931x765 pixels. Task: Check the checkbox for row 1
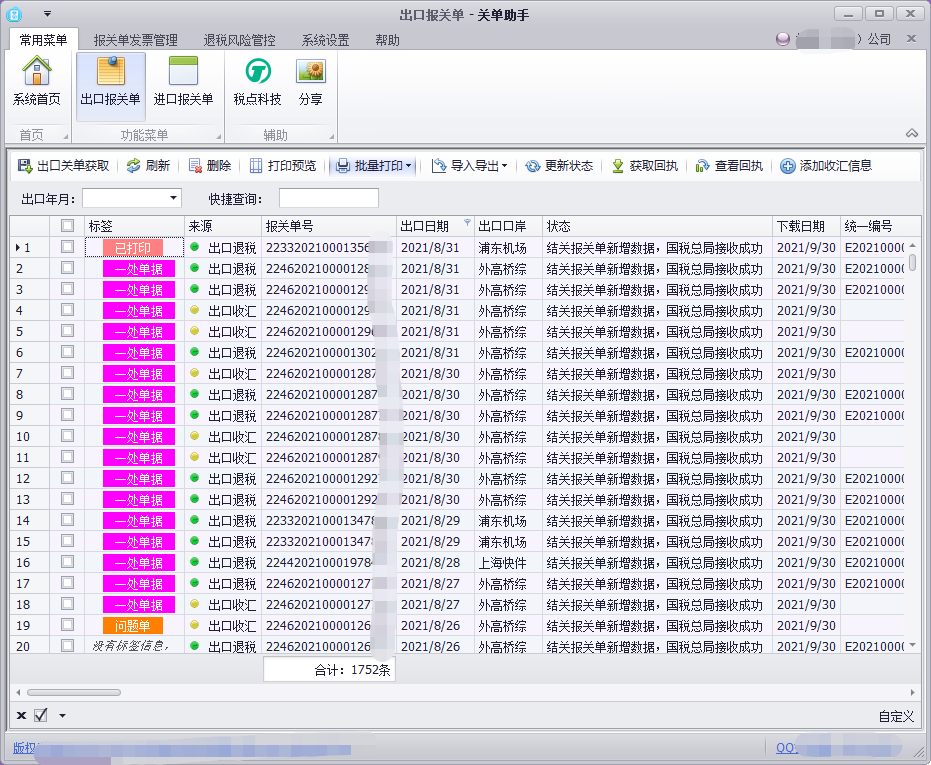point(67,247)
